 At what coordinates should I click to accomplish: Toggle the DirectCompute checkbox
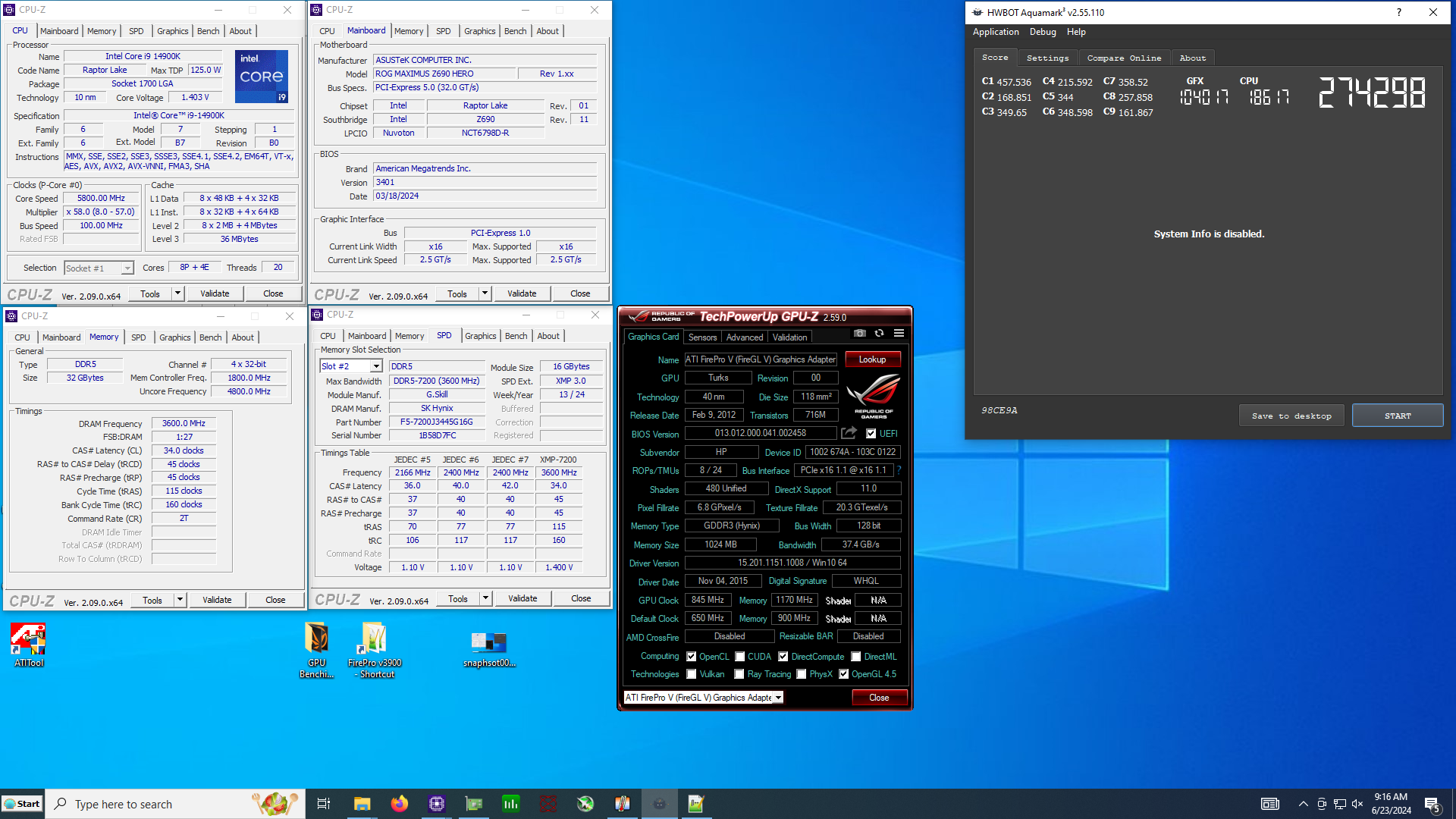coord(783,657)
